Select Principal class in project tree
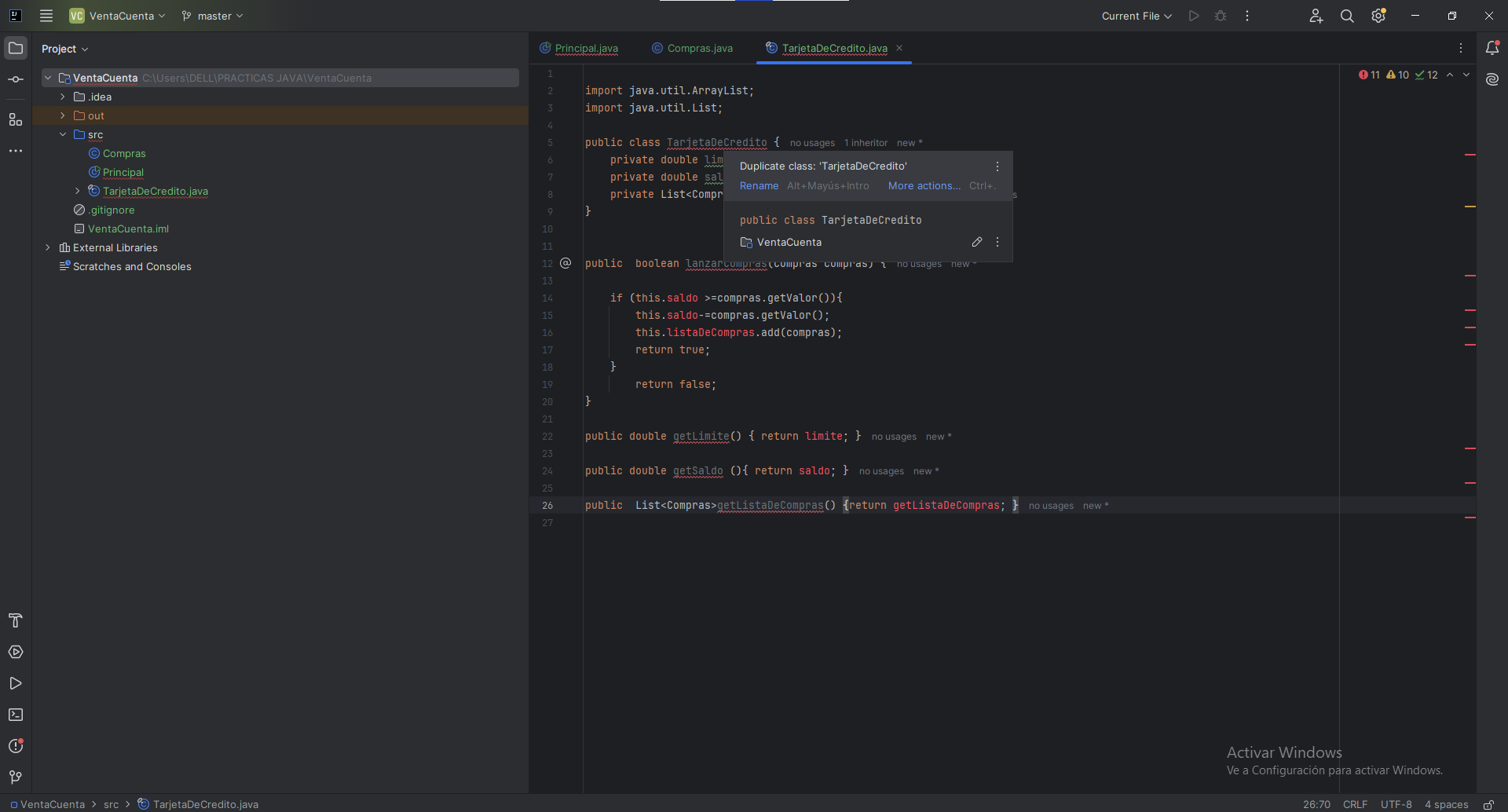Screen dimensions: 1508x812 [123, 172]
